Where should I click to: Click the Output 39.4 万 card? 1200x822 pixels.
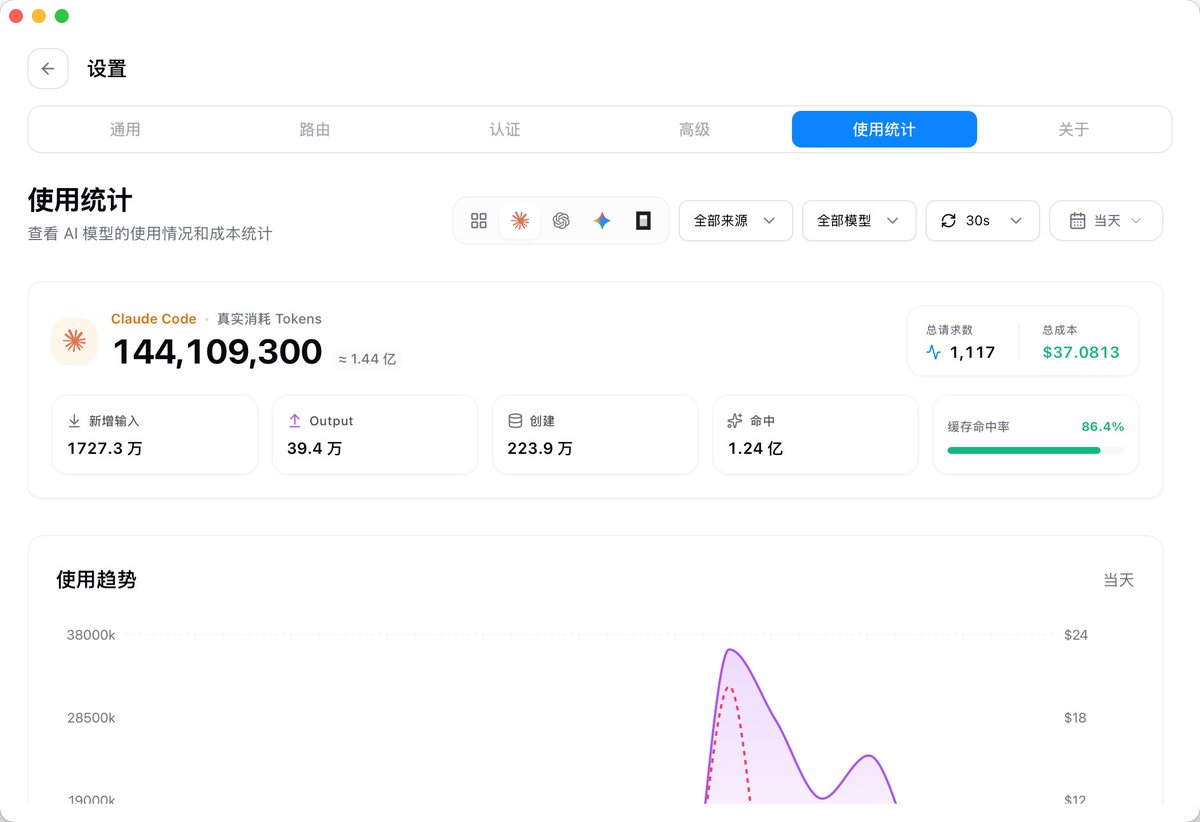(x=375, y=435)
